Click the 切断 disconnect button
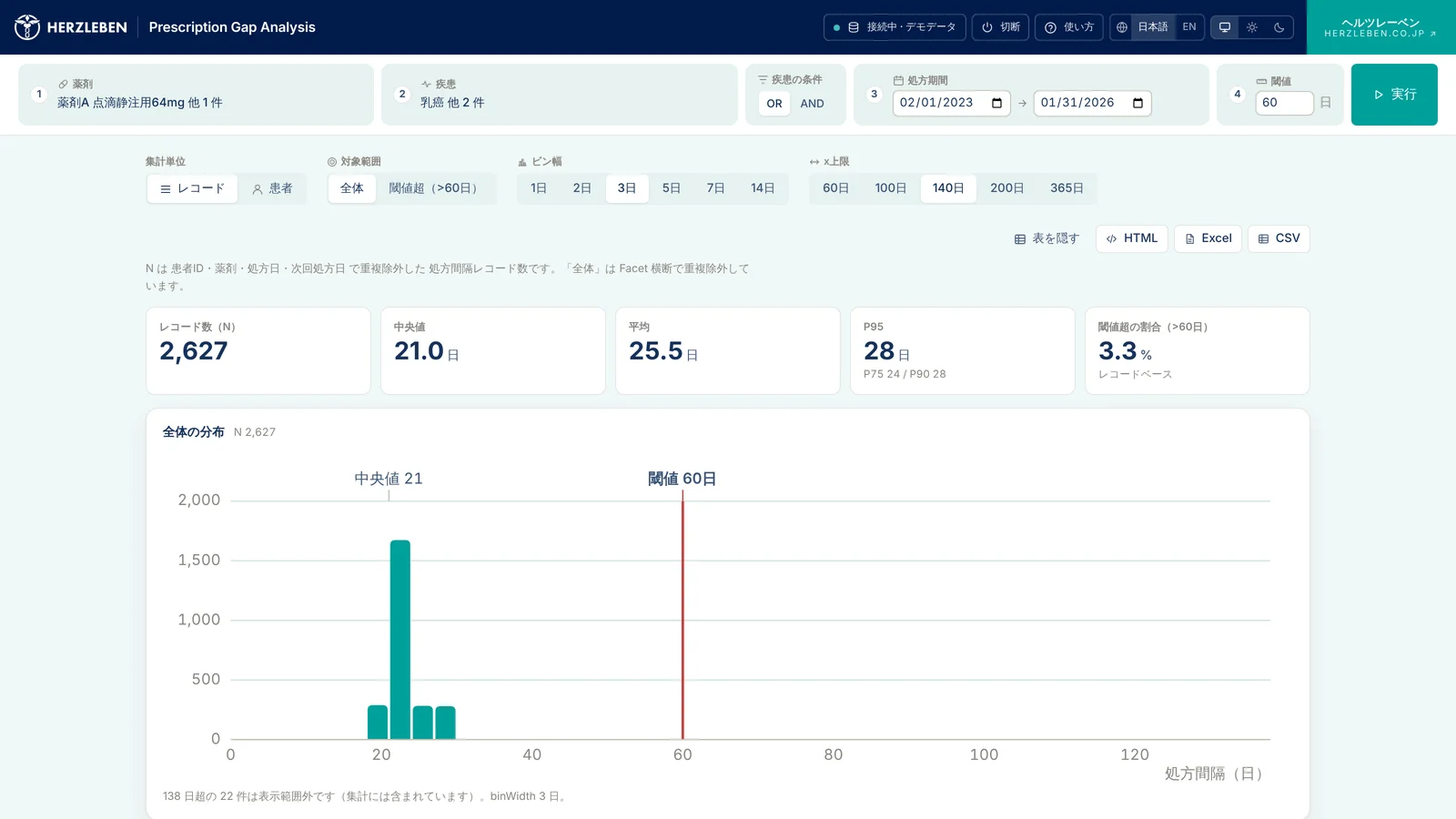Screen dimensions: 1456x819 (1000, 27)
